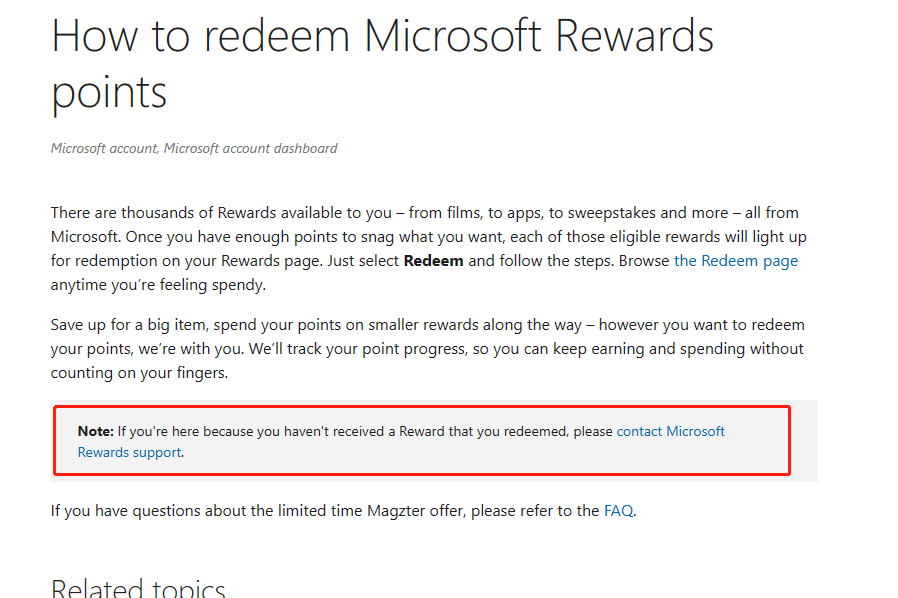Viewport: 898px width, 598px height.
Task: Click the phrase limited time Magzter offer
Action: click(354, 511)
